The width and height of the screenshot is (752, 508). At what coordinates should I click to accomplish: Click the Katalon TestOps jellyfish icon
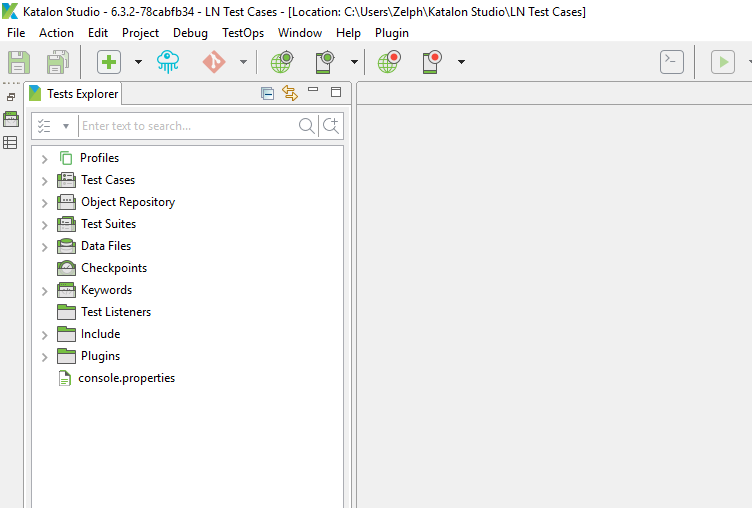(168, 62)
